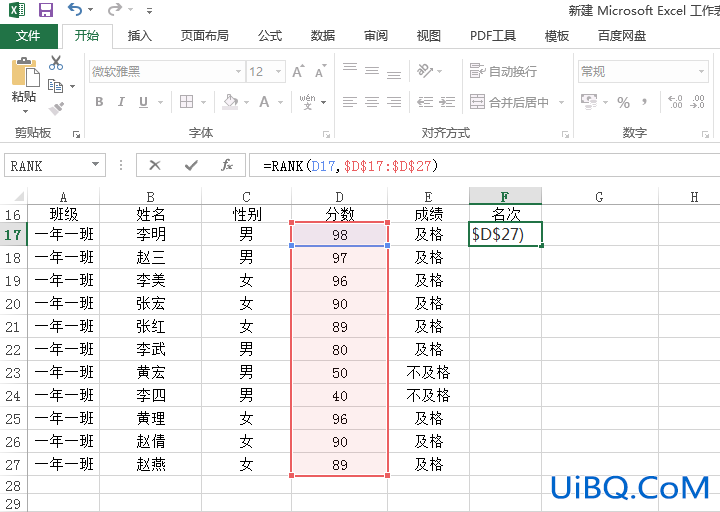Confirm the formula with checkmark
This screenshot has height=512, width=720.
[x=191, y=165]
